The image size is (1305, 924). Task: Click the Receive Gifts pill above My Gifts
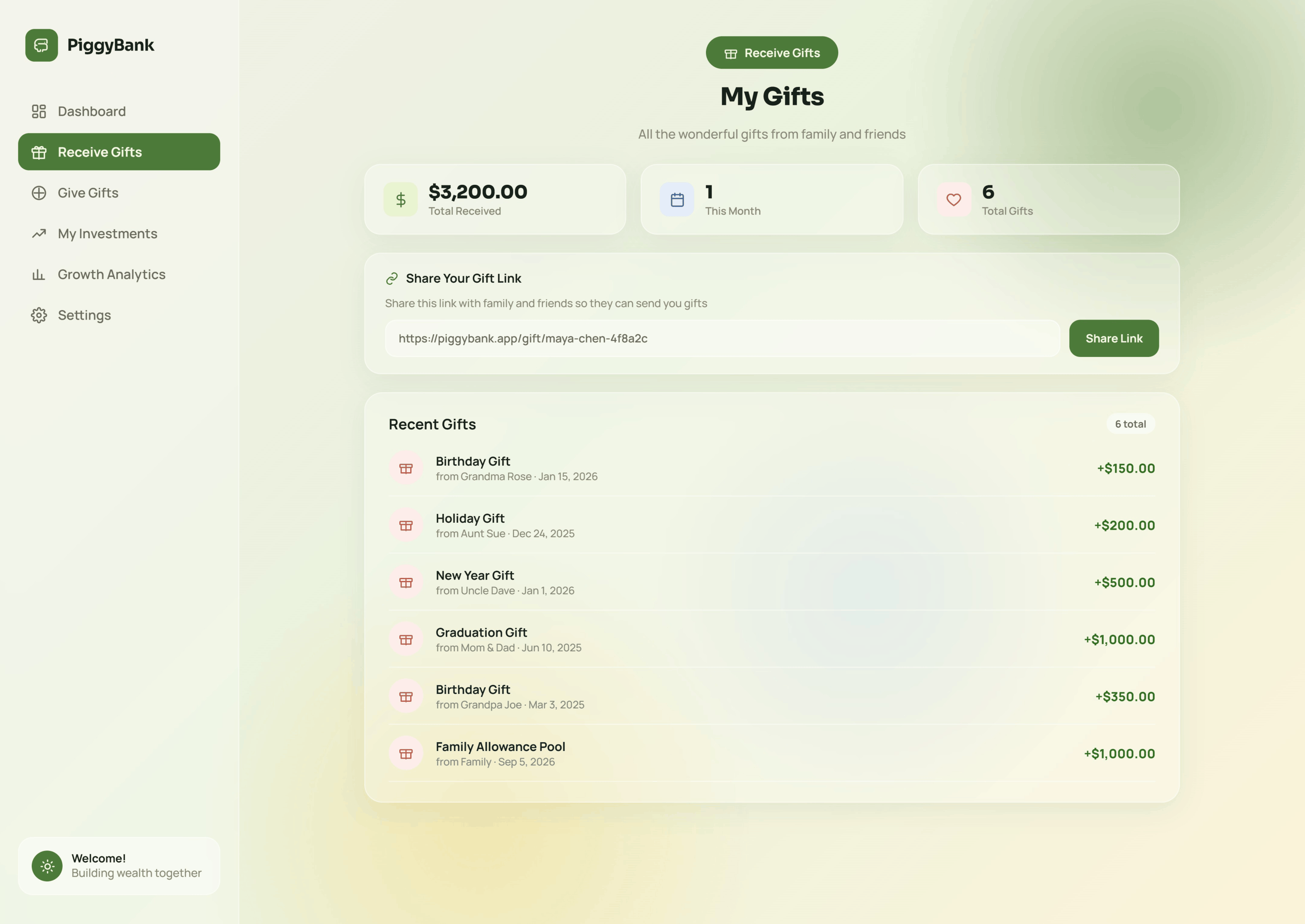(772, 53)
